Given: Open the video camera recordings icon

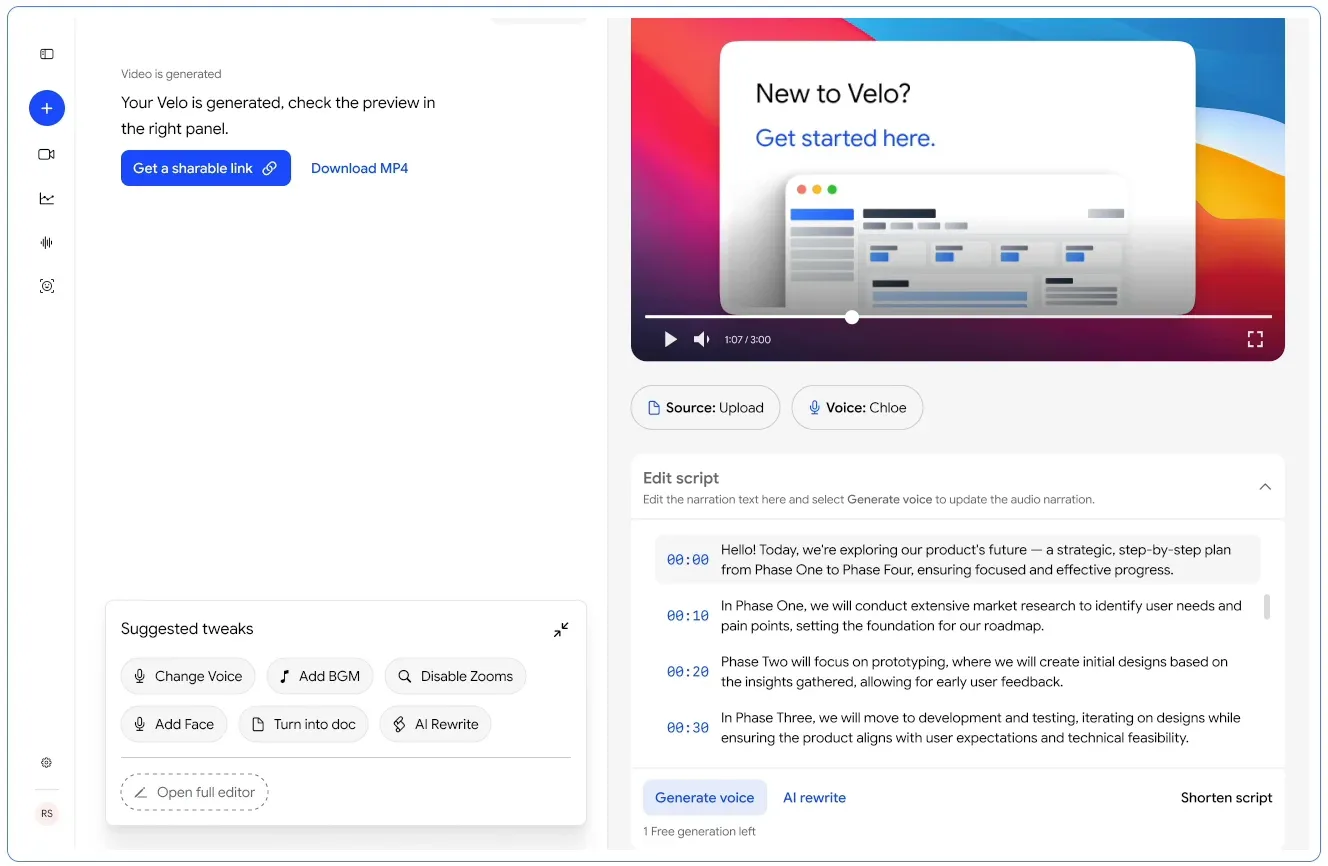Looking at the screenshot, I should (47, 154).
